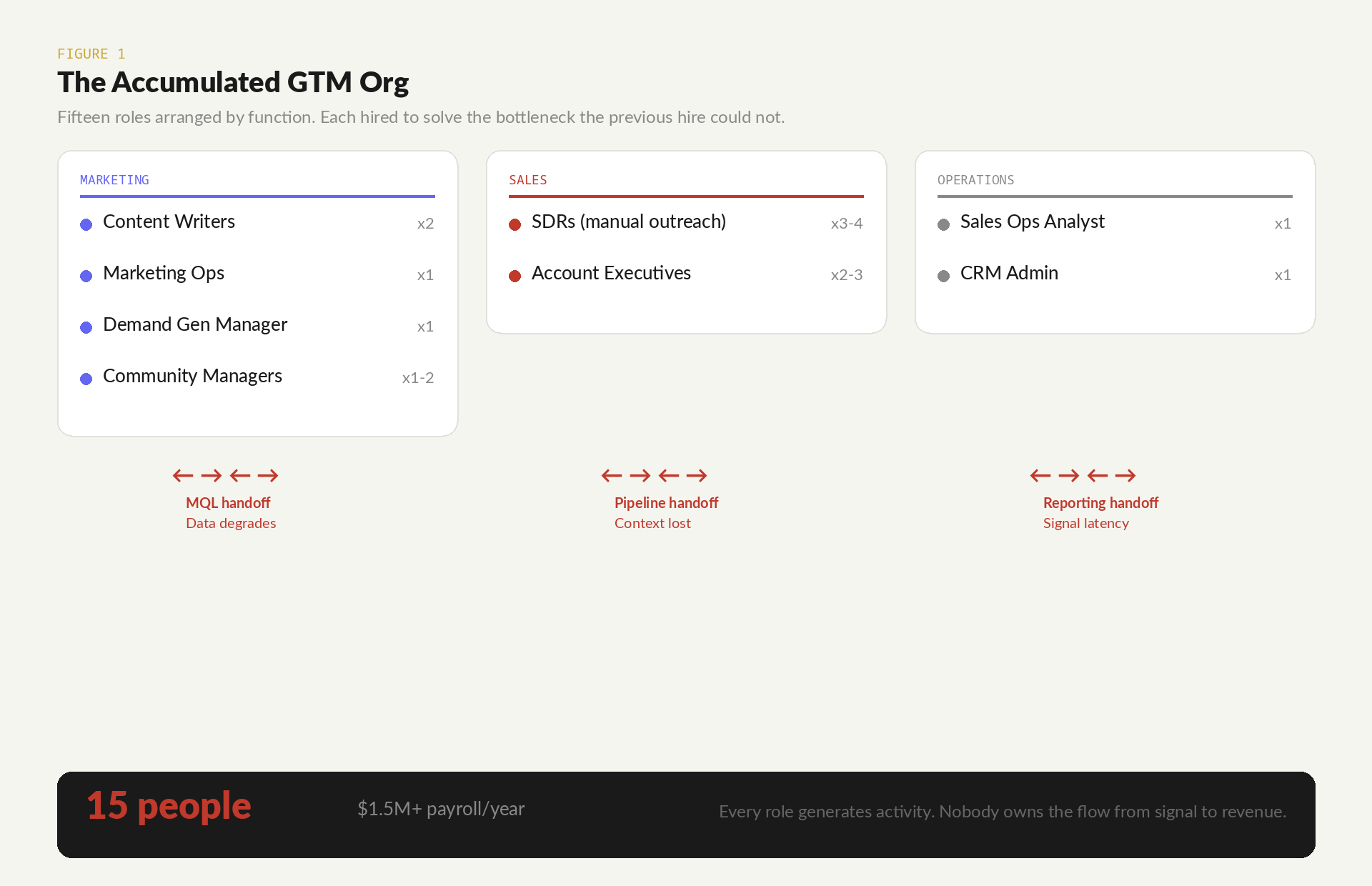Click the Demand Gen Manager row
The image size is (1372, 886).
pyautogui.click(x=195, y=324)
